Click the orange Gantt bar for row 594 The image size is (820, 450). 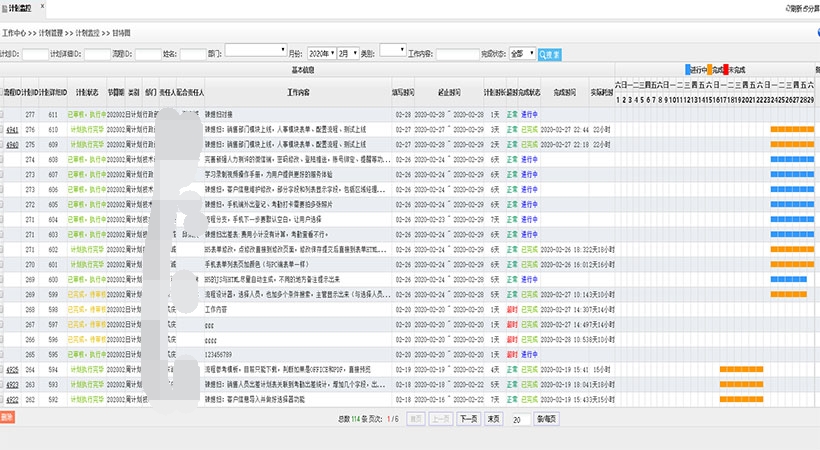pos(742,369)
